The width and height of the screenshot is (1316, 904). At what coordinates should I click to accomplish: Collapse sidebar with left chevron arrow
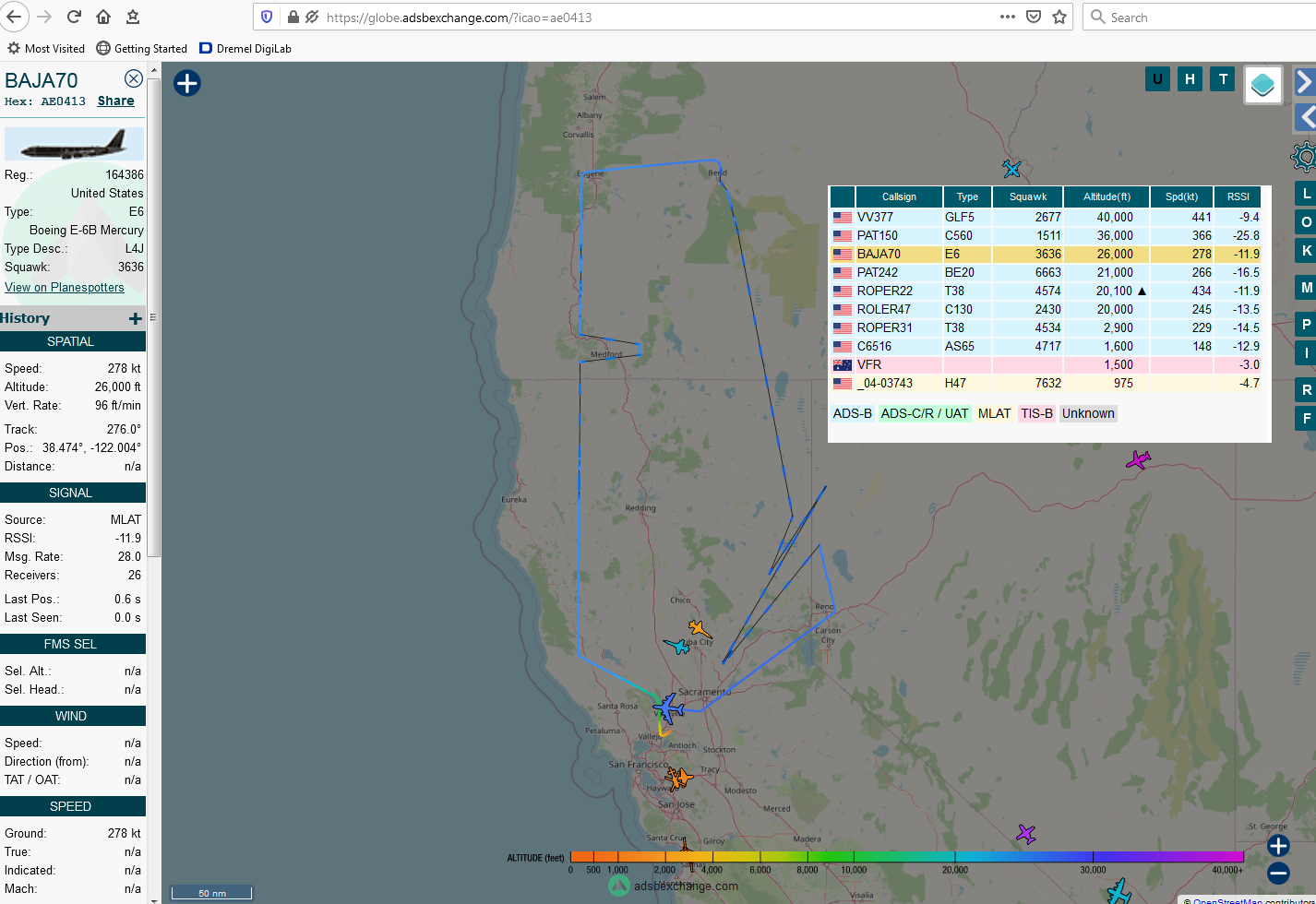pyautogui.click(x=1305, y=117)
